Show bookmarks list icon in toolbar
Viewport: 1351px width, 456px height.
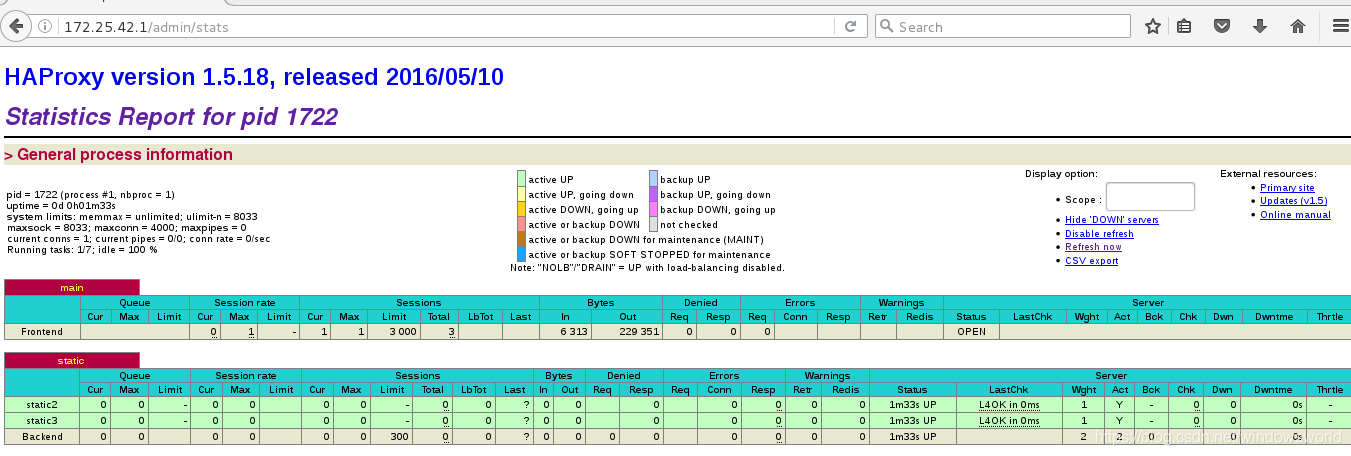(x=1184, y=27)
